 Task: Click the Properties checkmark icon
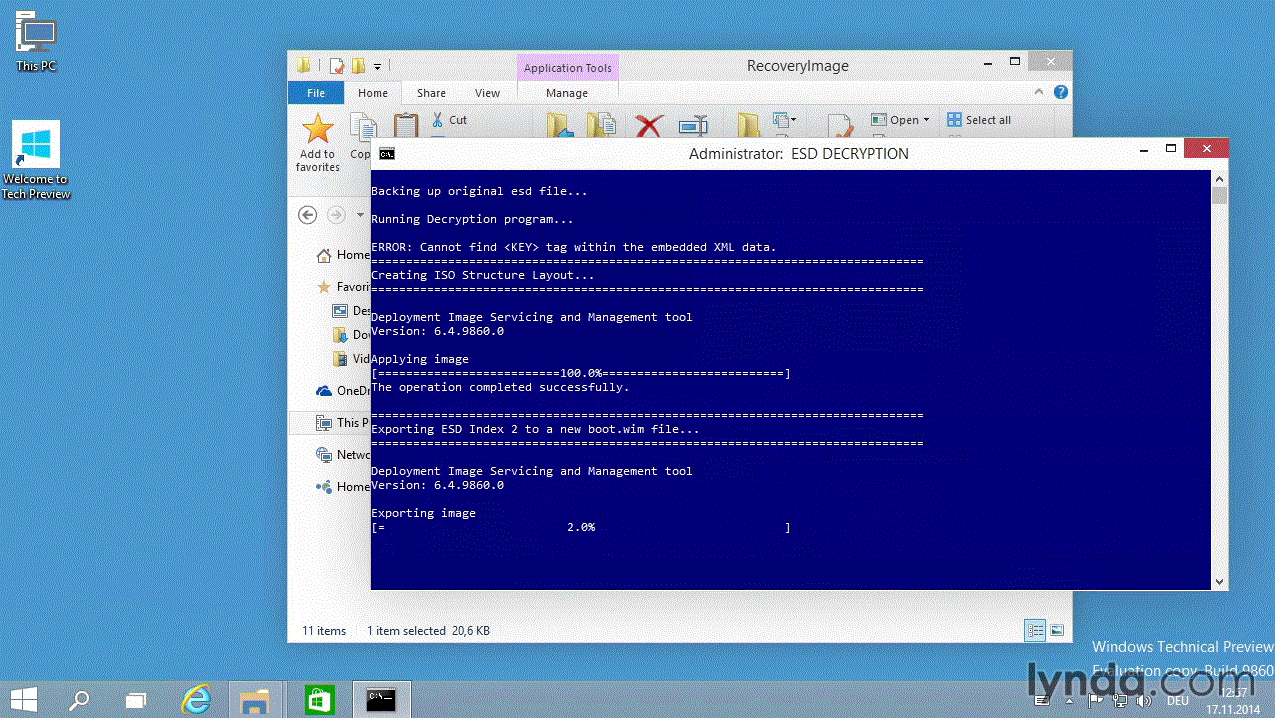coord(840,127)
